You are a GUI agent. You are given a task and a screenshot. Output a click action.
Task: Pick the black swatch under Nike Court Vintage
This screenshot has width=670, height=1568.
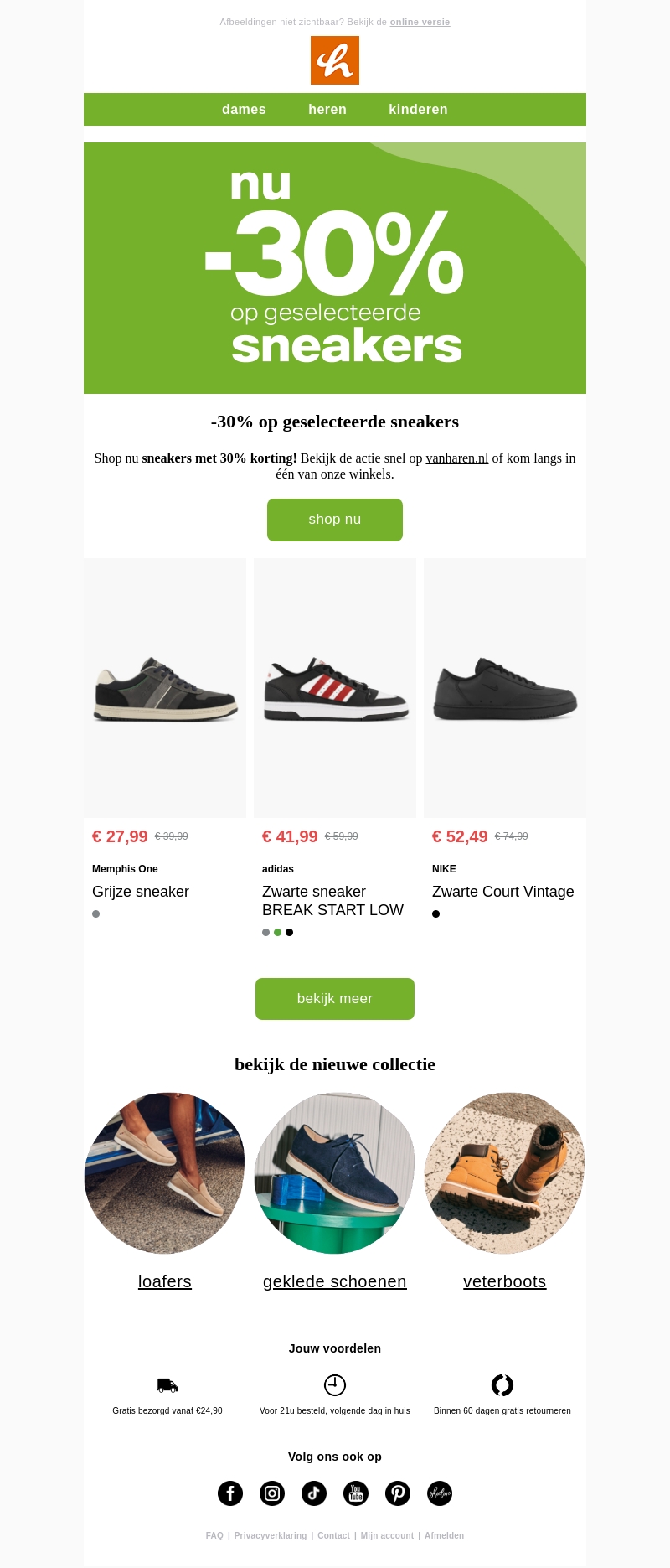[x=435, y=913]
